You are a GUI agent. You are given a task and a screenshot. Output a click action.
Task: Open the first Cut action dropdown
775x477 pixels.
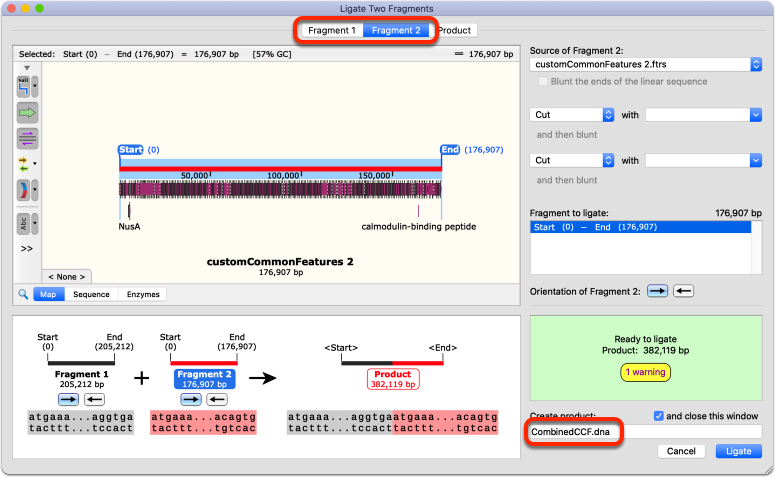[x=571, y=115]
